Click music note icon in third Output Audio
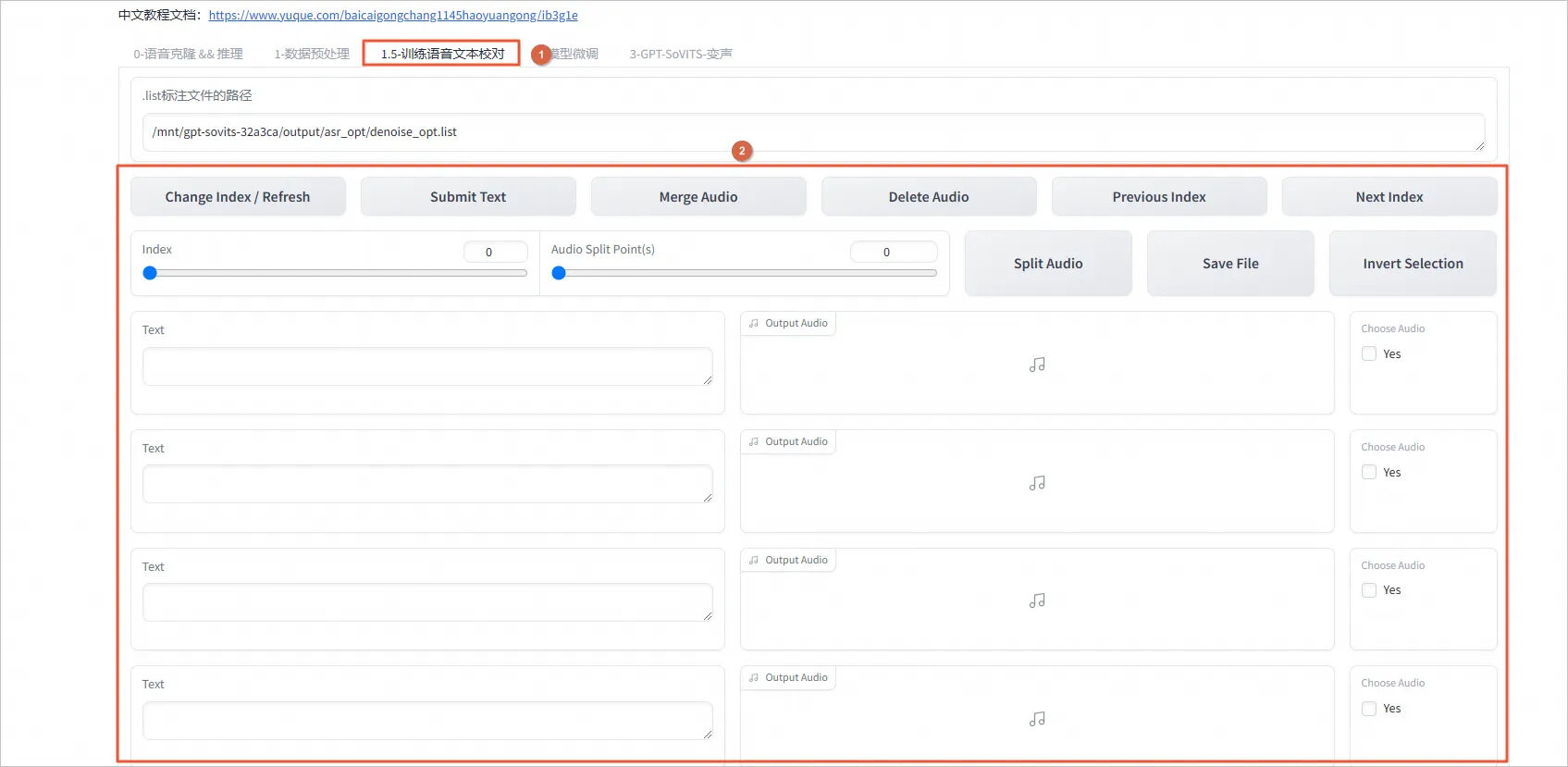 [x=1037, y=600]
